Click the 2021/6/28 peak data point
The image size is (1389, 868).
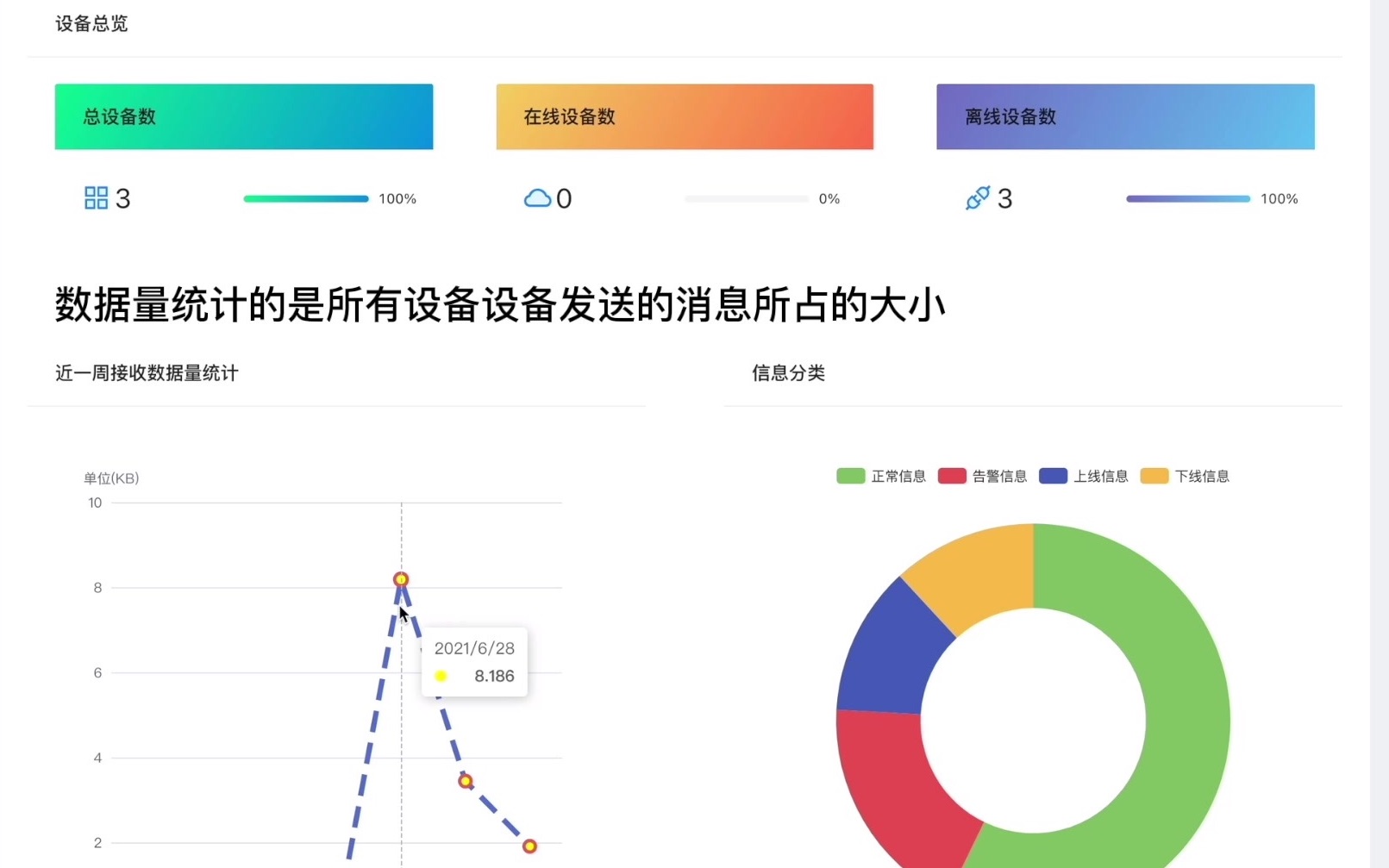401,579
